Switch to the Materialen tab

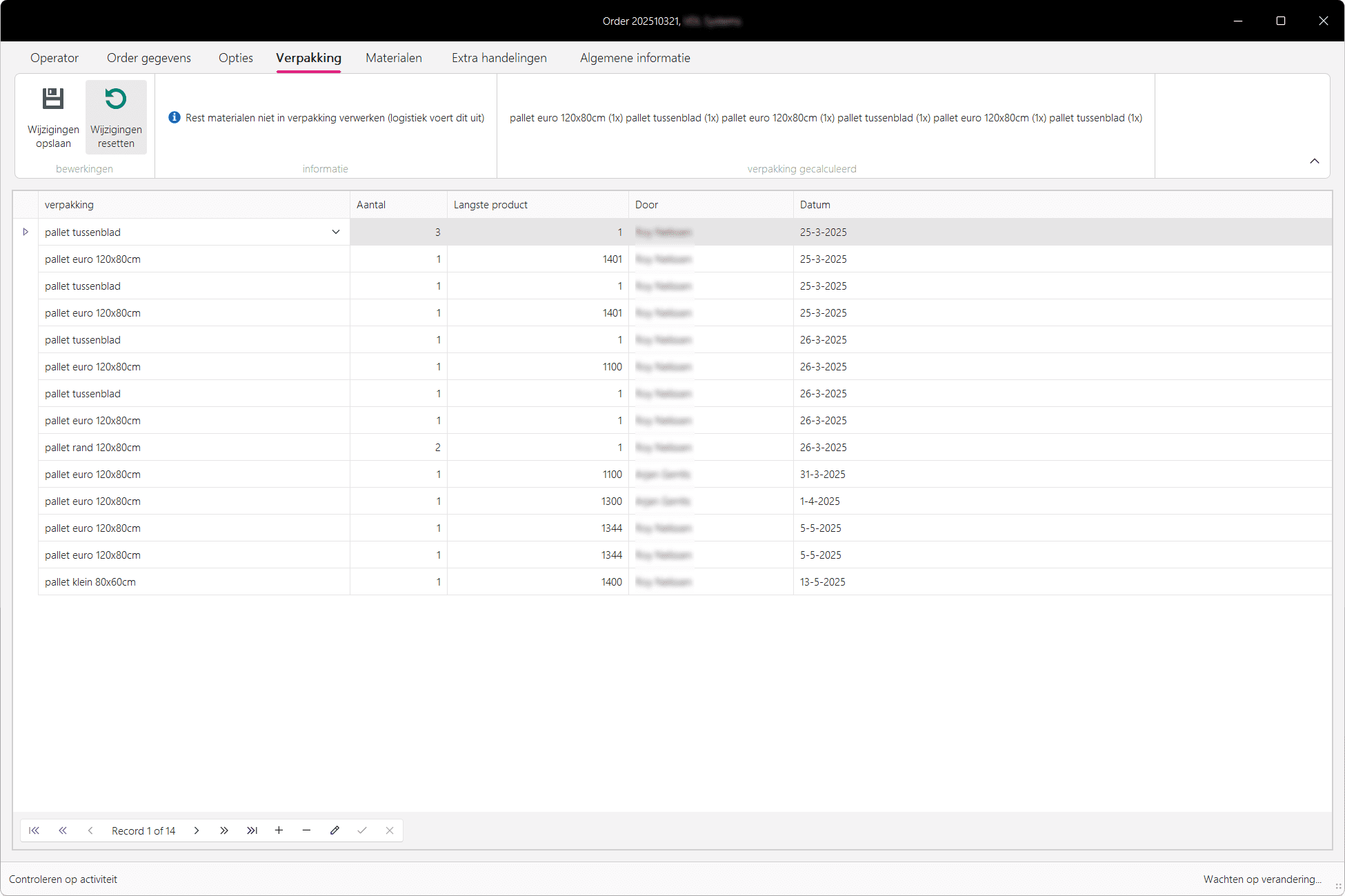click(393, 58)
